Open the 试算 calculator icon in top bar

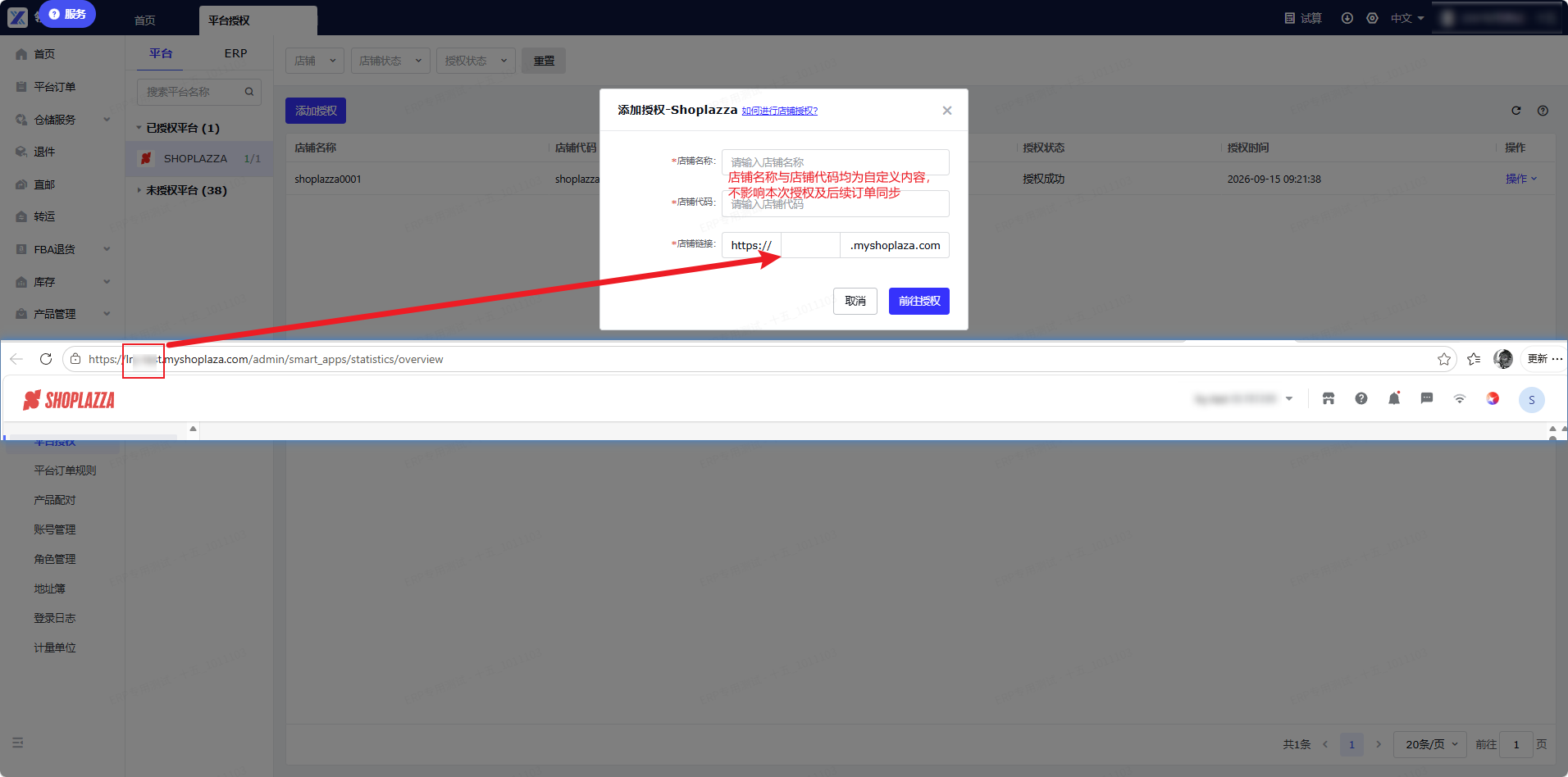point(1290,18)
